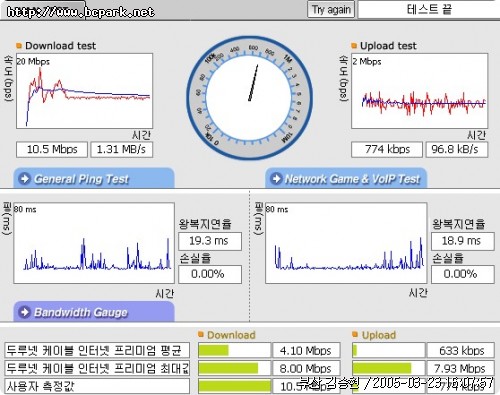The height and width of the screenshot is (395, 500).
Task: Click the 테스트 끝 status field
Action: [429, 10]
